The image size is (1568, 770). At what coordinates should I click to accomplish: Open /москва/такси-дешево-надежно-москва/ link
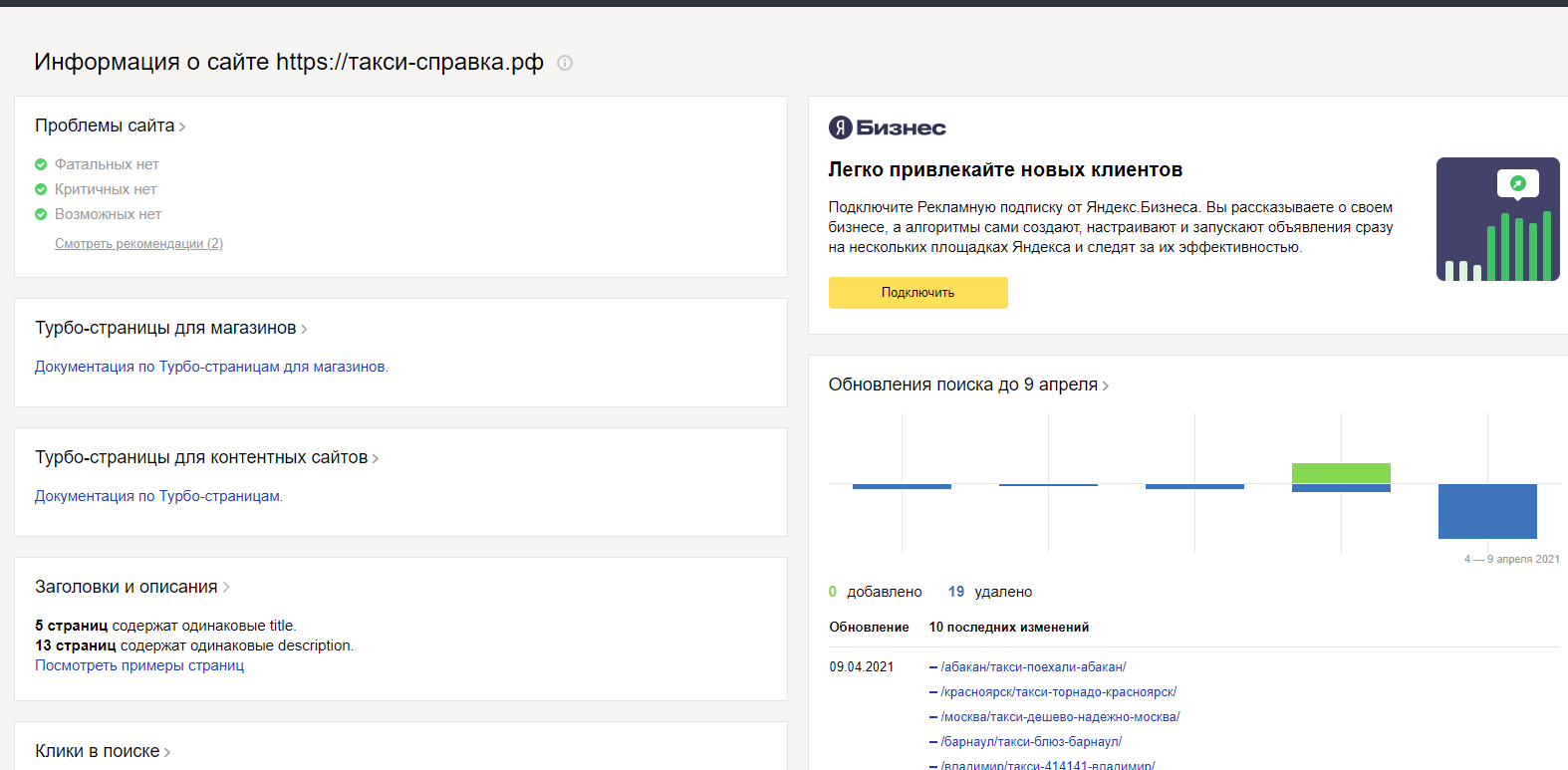tap(1060, 717)
